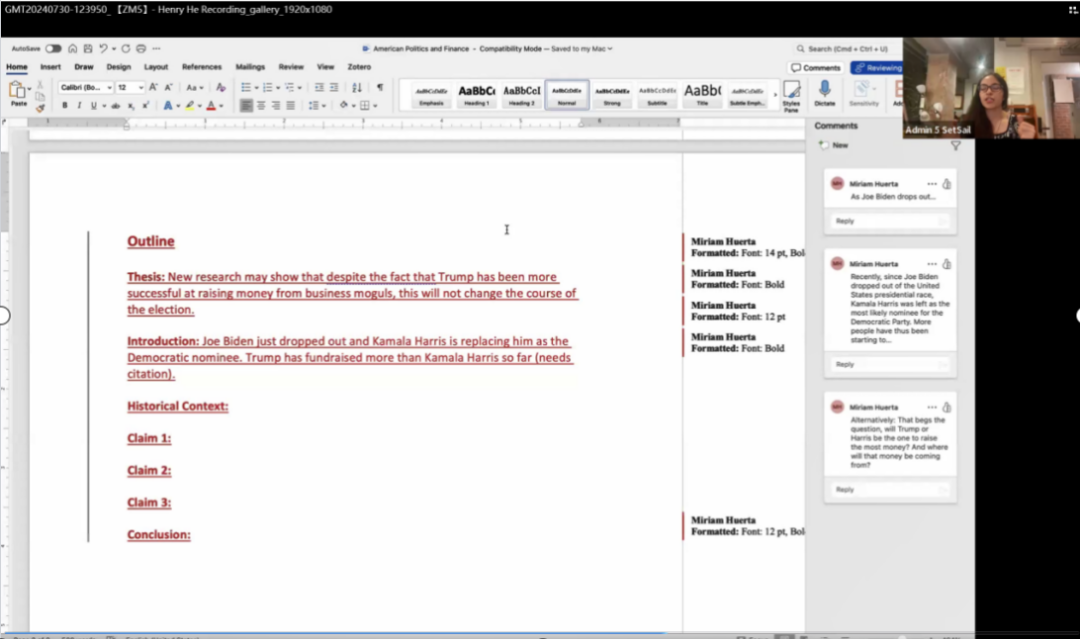Open more options on 'As Joe Biden drops out' comment
1080x639 pixels.
[932, 184]
